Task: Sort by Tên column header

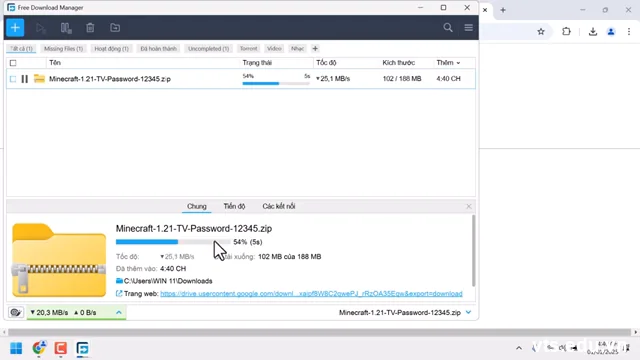Action: click(55, 63)
